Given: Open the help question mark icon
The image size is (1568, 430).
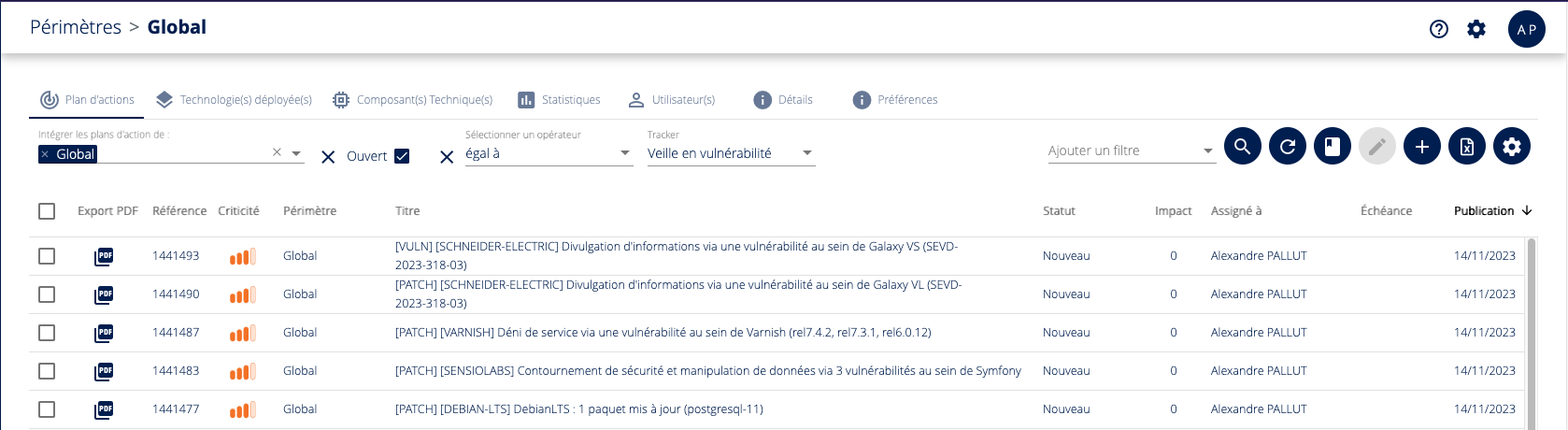Looking at the screenshot, I should [x=1438, y=29].
